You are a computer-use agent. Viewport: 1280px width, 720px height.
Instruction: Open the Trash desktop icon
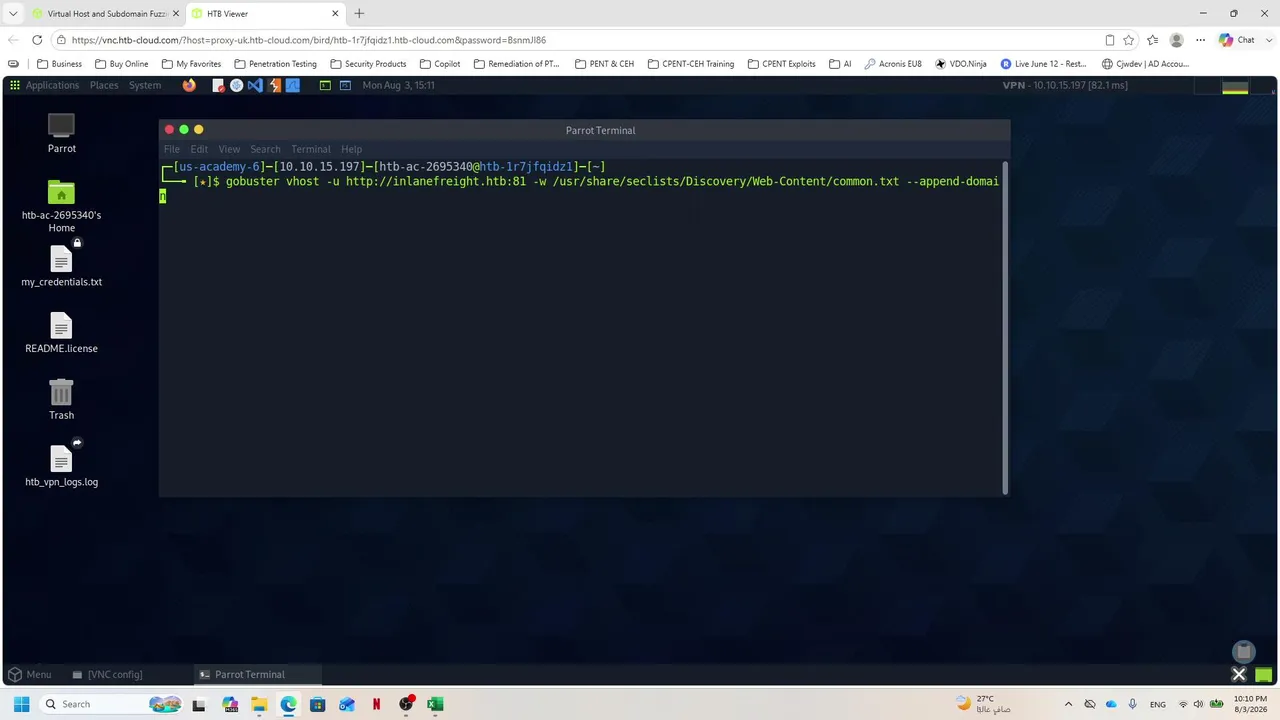click(x=61, y=400)
